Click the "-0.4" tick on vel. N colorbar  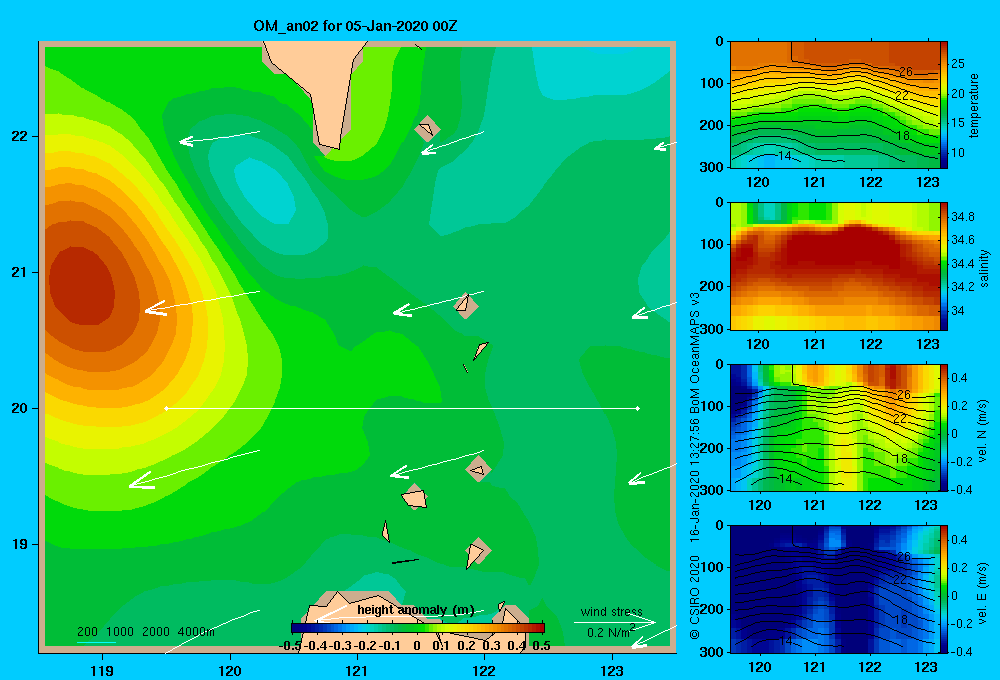961,490
